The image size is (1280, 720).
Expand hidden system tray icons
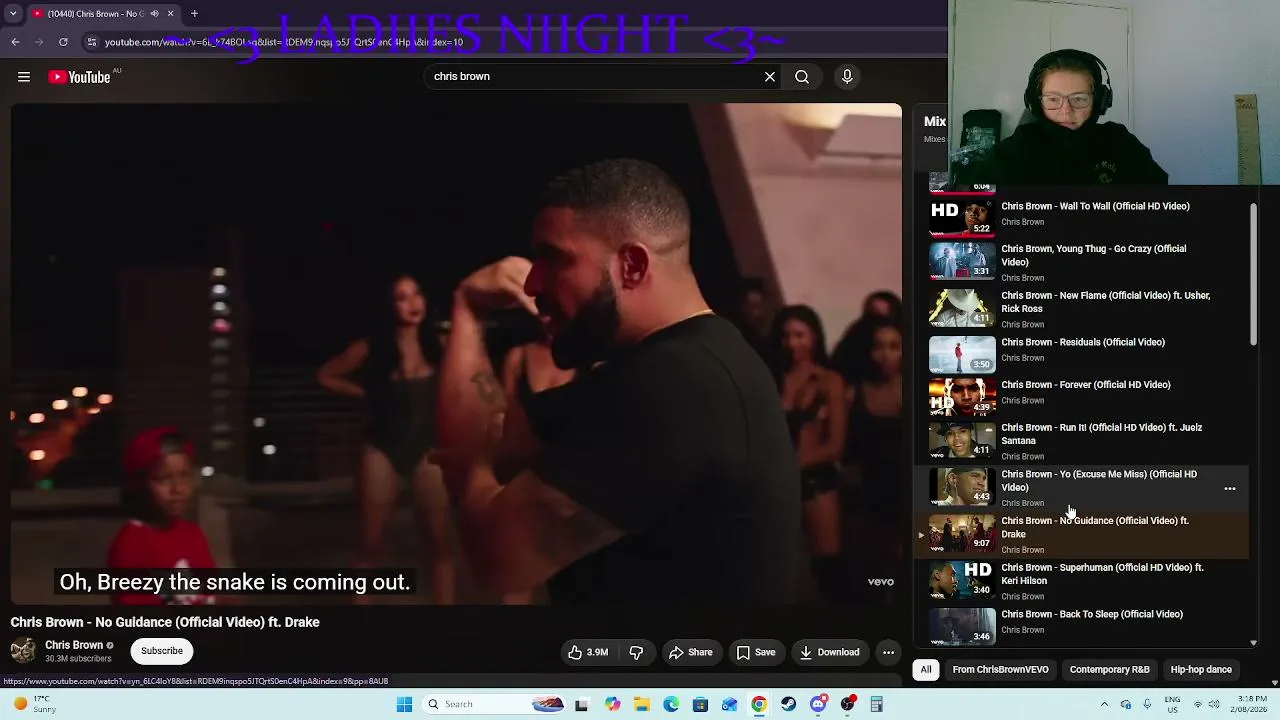pyautogui.click(x=1104, y=705)
